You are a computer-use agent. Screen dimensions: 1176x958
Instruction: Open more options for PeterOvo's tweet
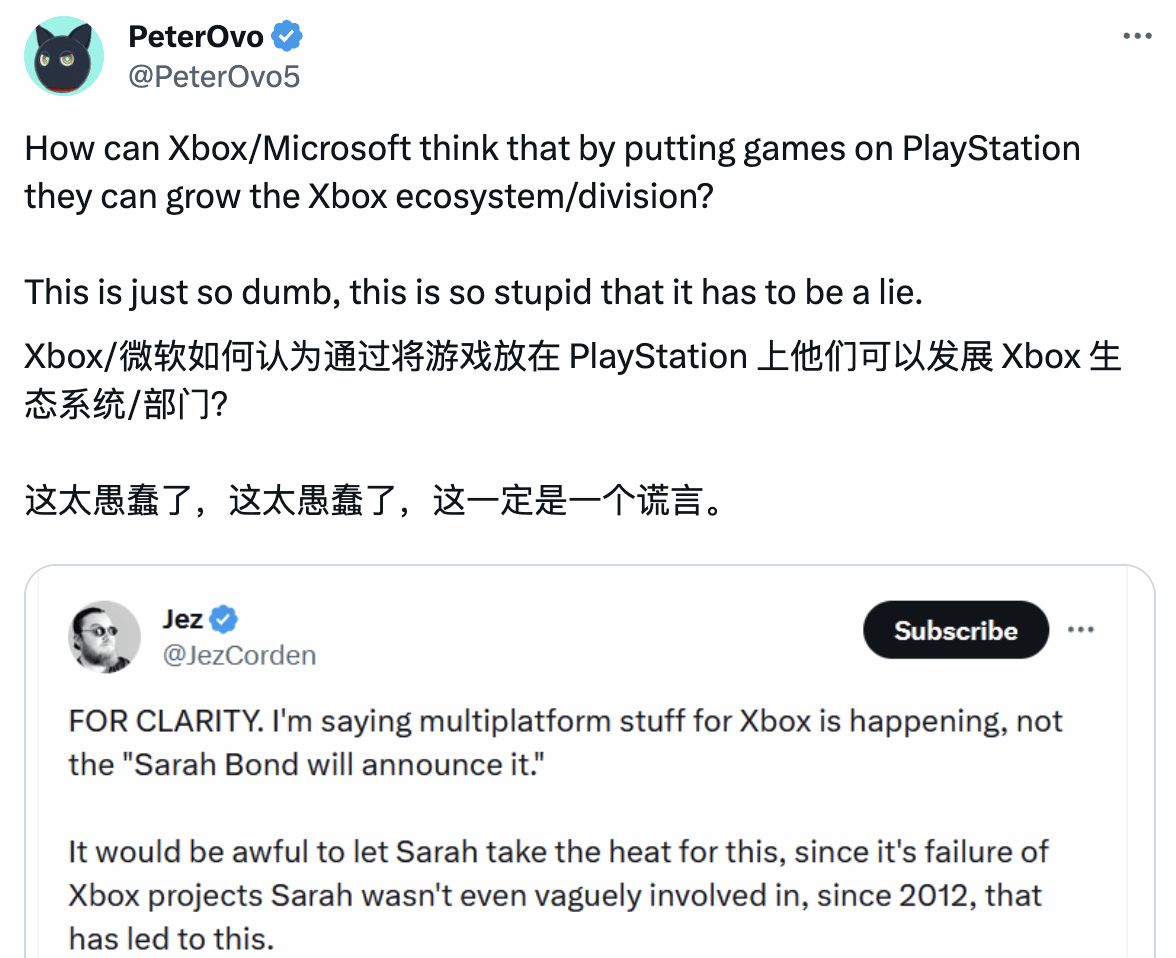click(1137, 36)
